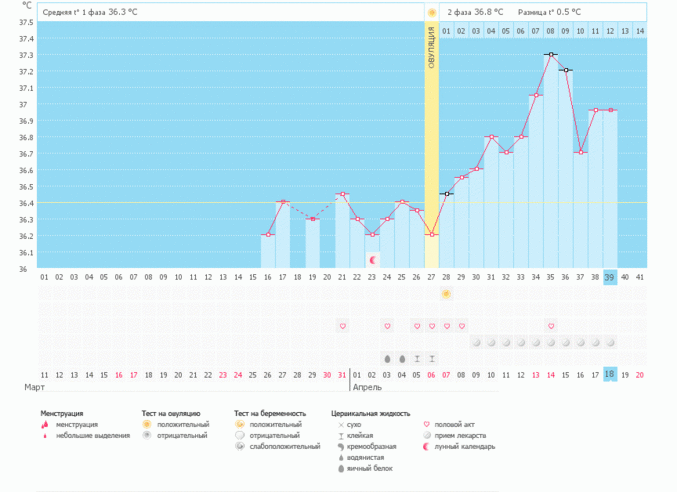
Task: Click the moon calendar icon on cycle day 23
Action: 372,260
